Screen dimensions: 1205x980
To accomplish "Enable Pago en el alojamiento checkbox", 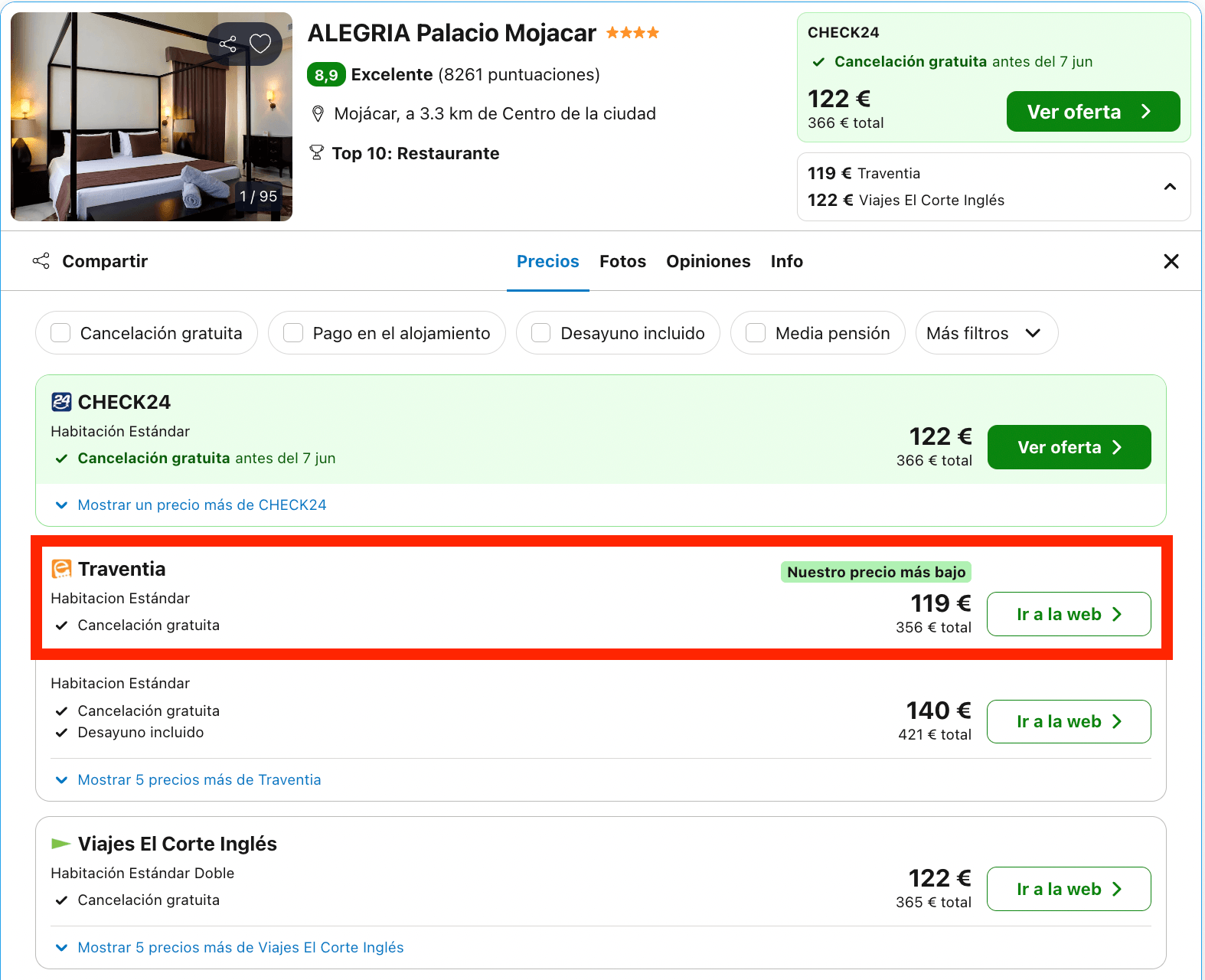I will (x=293, y=333).
